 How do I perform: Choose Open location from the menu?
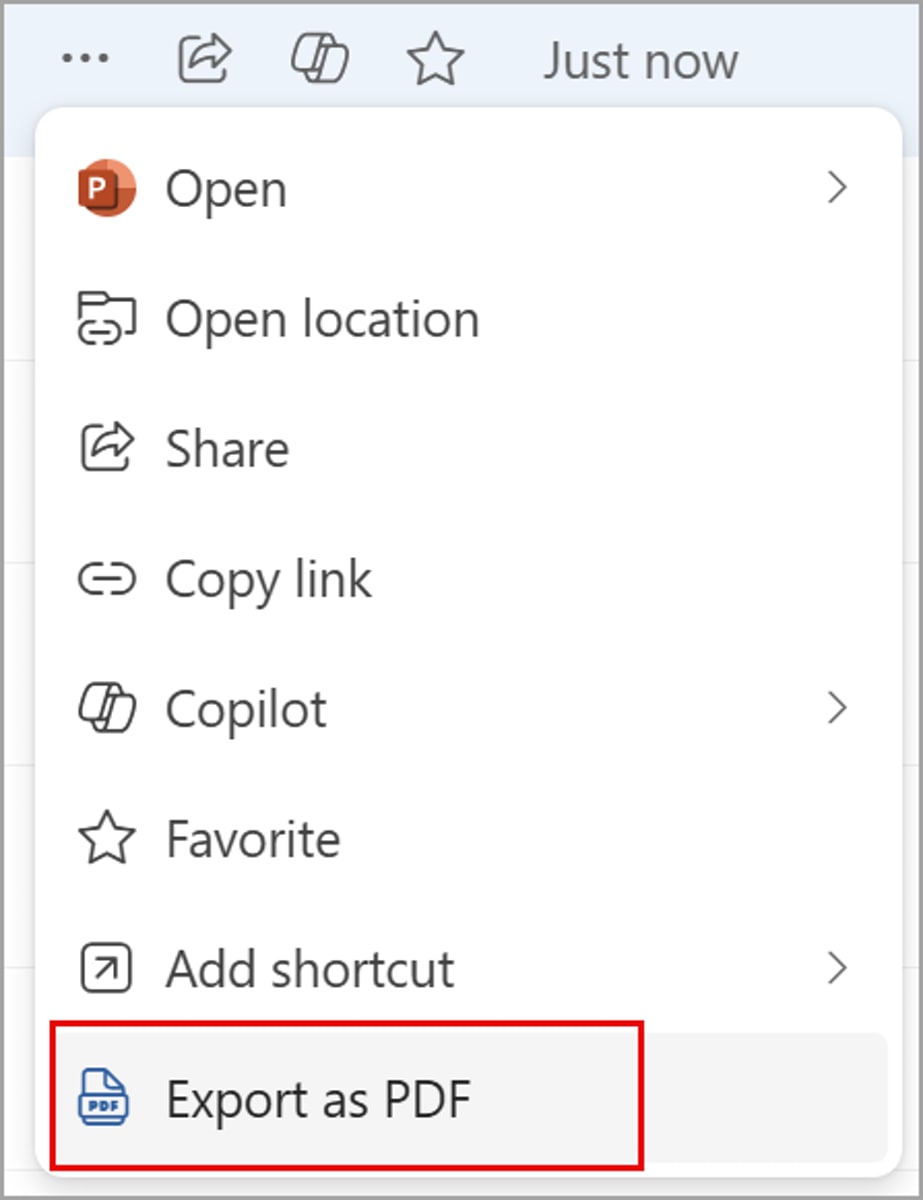pyautogui.click(x=322, y=319)
